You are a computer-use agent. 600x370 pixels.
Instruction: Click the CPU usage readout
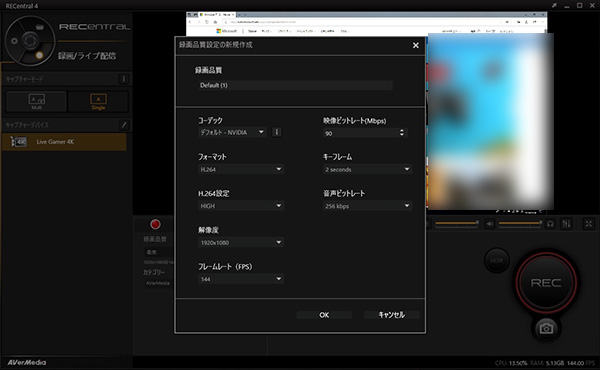click(511, 363)
